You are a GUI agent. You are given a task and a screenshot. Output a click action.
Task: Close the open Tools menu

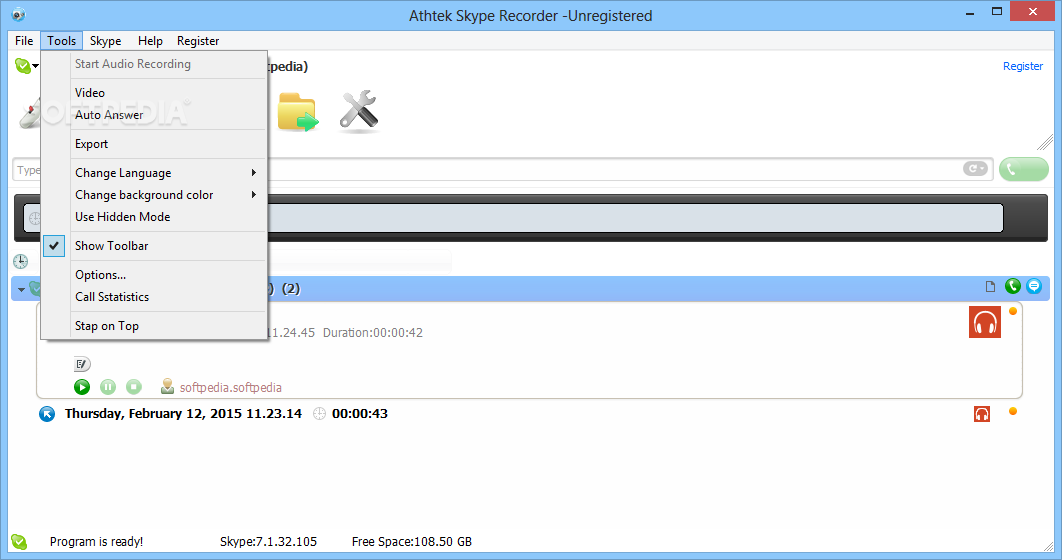click(x=62, y=41)
